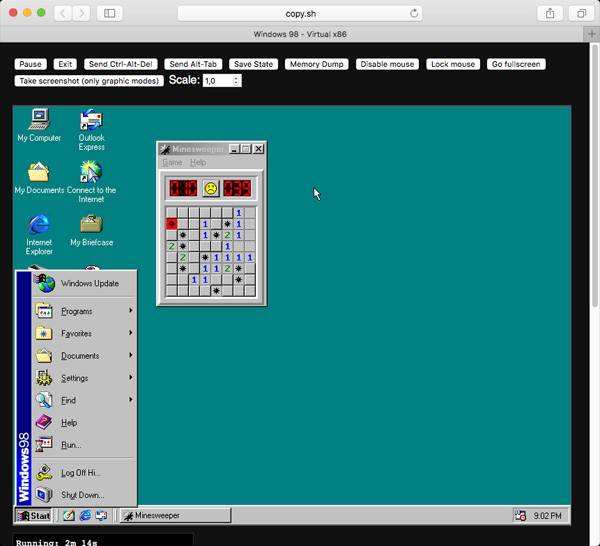The height and width of the screenshot is (546, 600).
Task: Expand the Settings submenu arrow
Action: (130, 377)
